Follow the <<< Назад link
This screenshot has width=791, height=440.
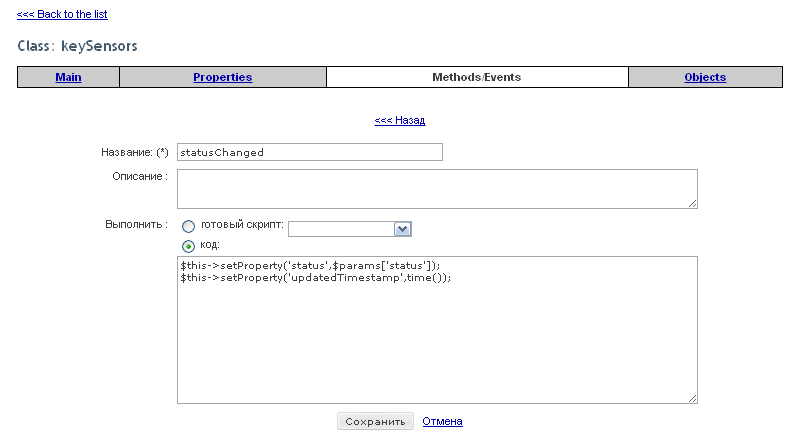click(x=400, y=120)
